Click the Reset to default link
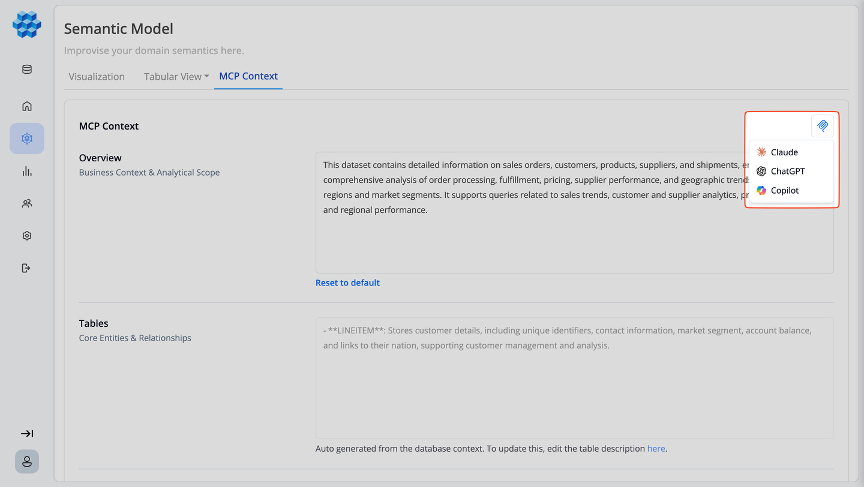The height and width of the screenshot is (488, 864). [347, 283]
